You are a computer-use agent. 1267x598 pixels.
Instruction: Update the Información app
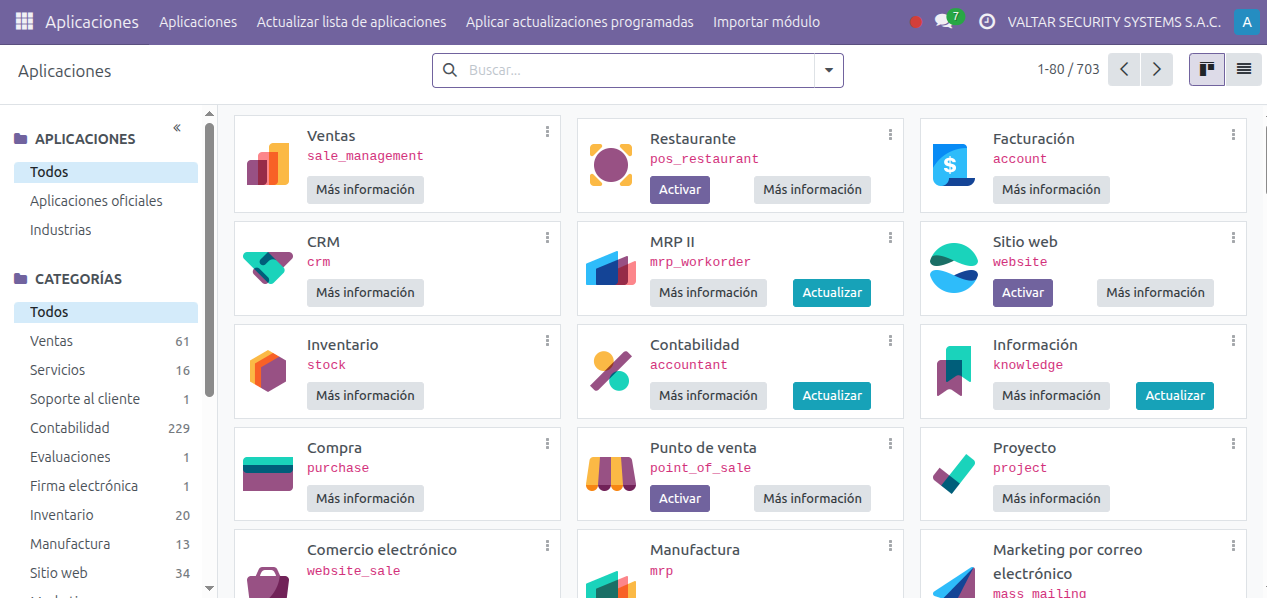click(x=1175, y=396)
